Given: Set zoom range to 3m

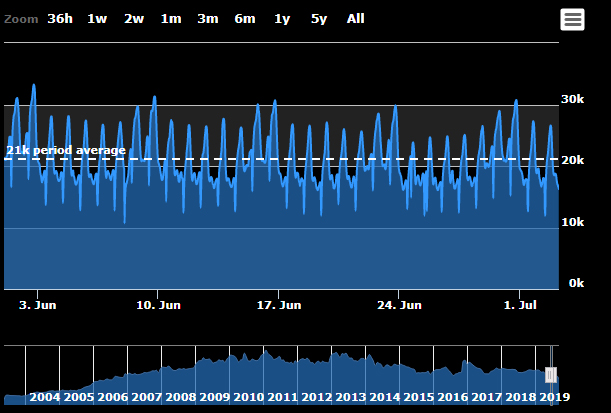Looking at the screenshot, I should [x=208, y=19].
